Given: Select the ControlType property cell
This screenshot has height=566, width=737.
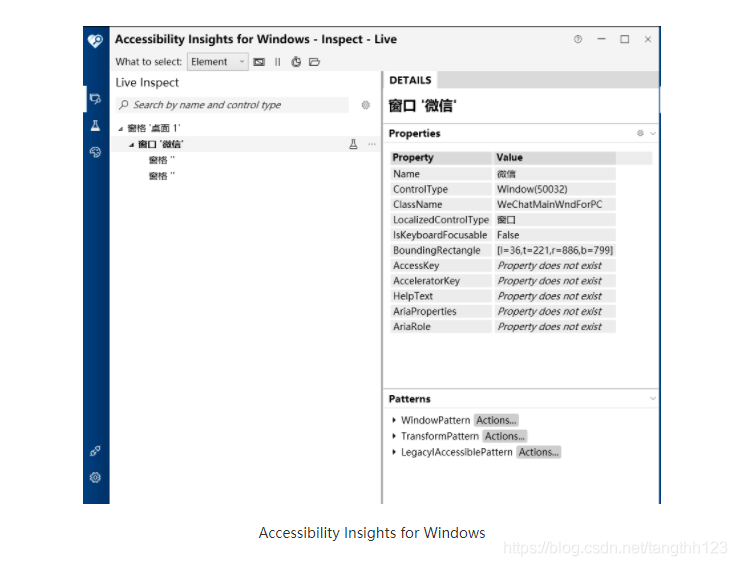Looking at the screenshot, I should pos(441,189).
